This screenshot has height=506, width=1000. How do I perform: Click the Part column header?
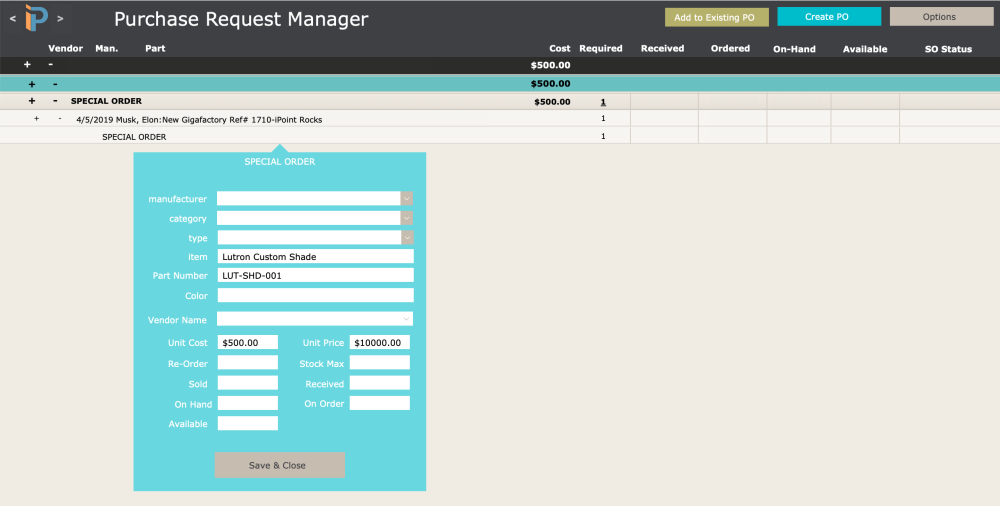tap(155, 48)
